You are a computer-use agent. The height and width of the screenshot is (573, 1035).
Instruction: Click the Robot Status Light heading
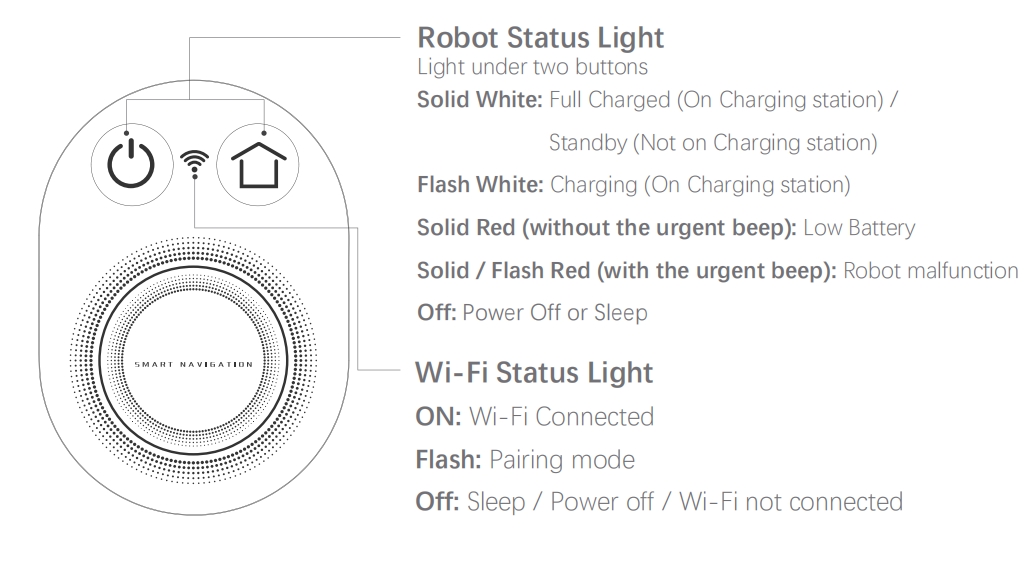[541, 38]
